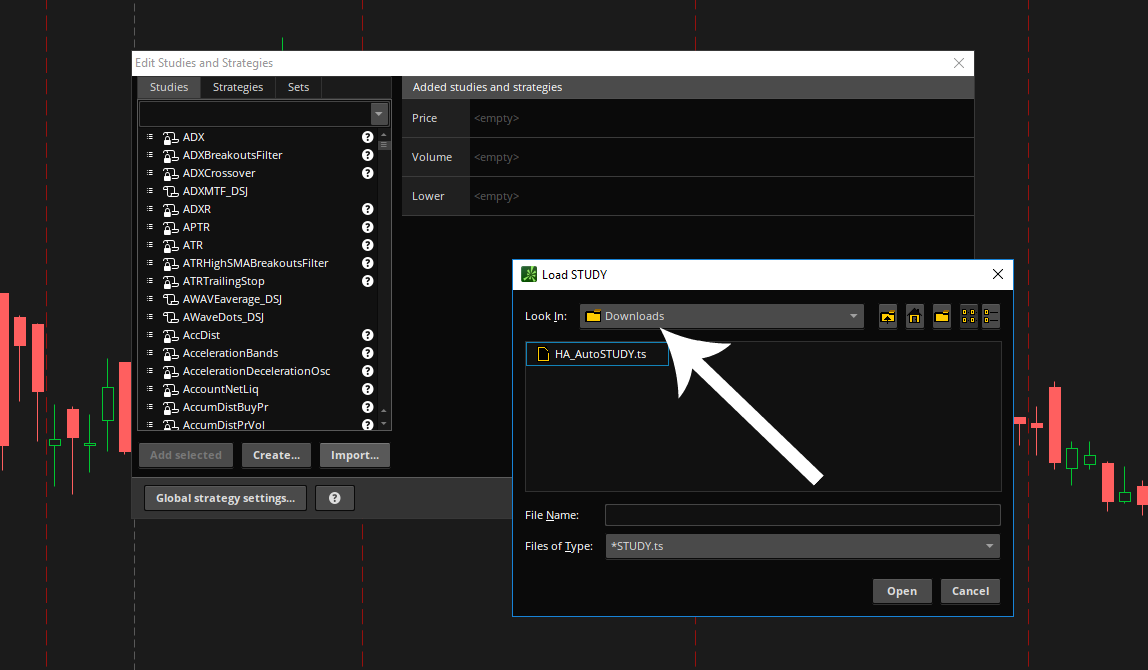Click the Home directory icon
This screenshot has height=670, width=1148.
(x=914, y=316)
